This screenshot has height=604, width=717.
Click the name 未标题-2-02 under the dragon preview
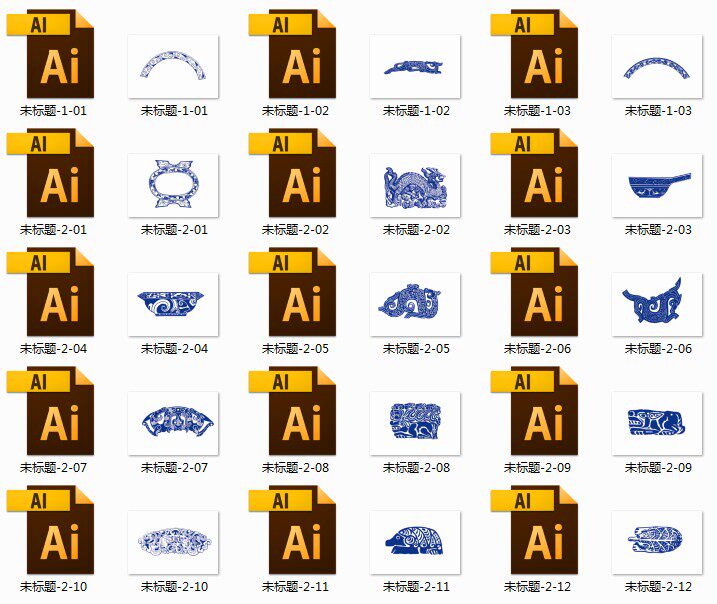416,230
